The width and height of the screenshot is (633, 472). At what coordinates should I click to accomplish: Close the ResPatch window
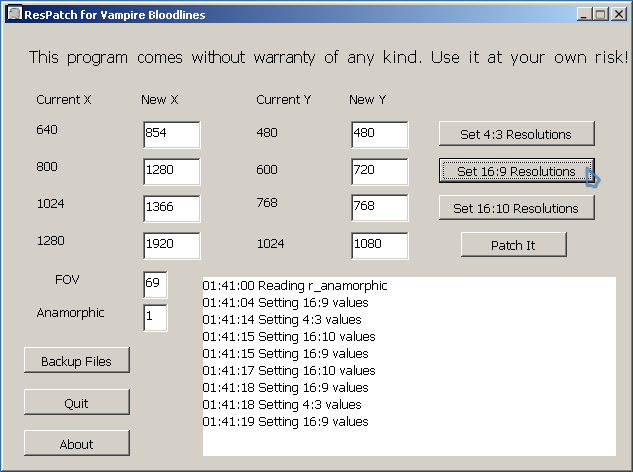[x=618, y=15]
